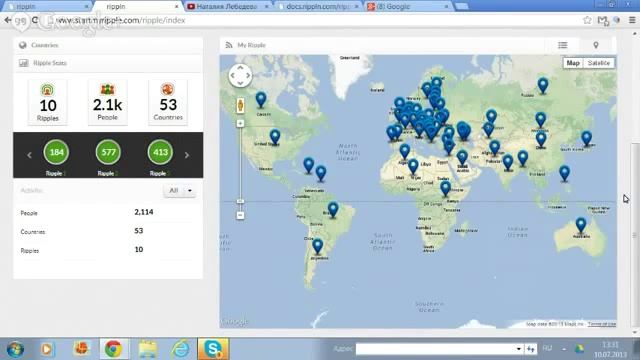This screenshot has height=360, width=640.
Task: Reload the page with refresh icon
Action: pyautogui.click(x=35, y=20)
